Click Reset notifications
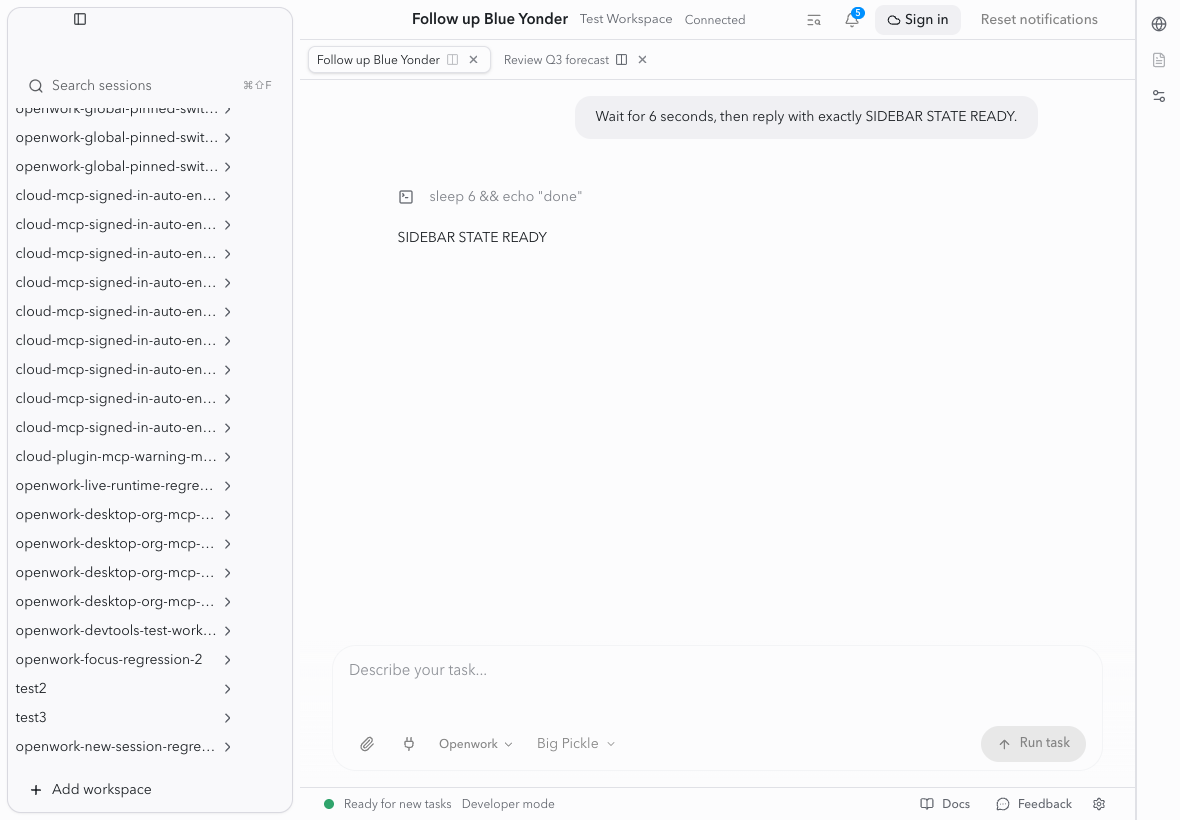This screenshot has height=820, width=1180. coord(1039,20)
